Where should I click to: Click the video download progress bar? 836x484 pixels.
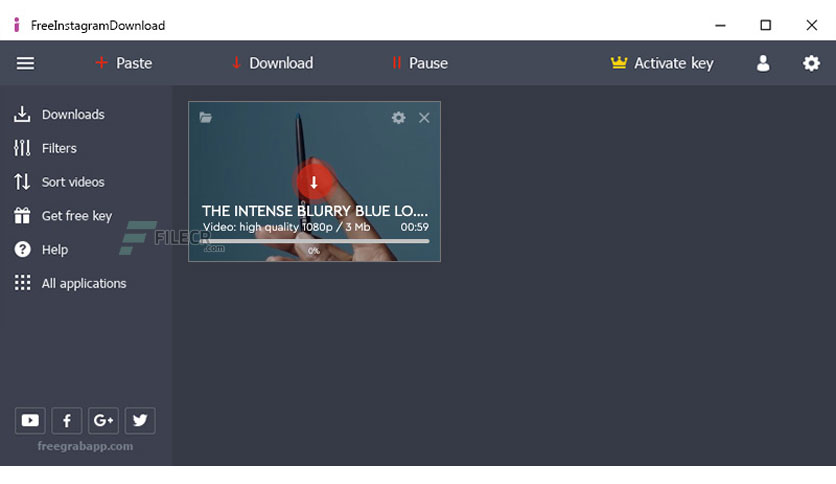(x=315, y=241)
